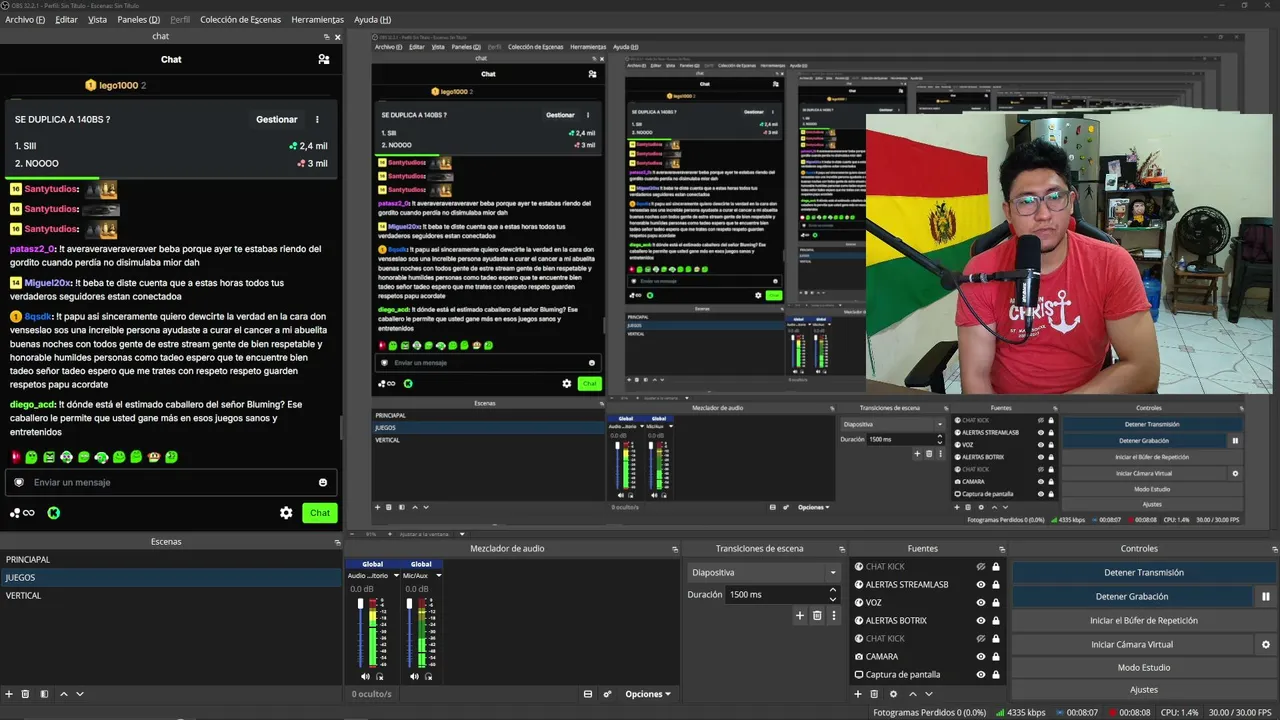Unlock the CAMARA source

click(996, 657)
